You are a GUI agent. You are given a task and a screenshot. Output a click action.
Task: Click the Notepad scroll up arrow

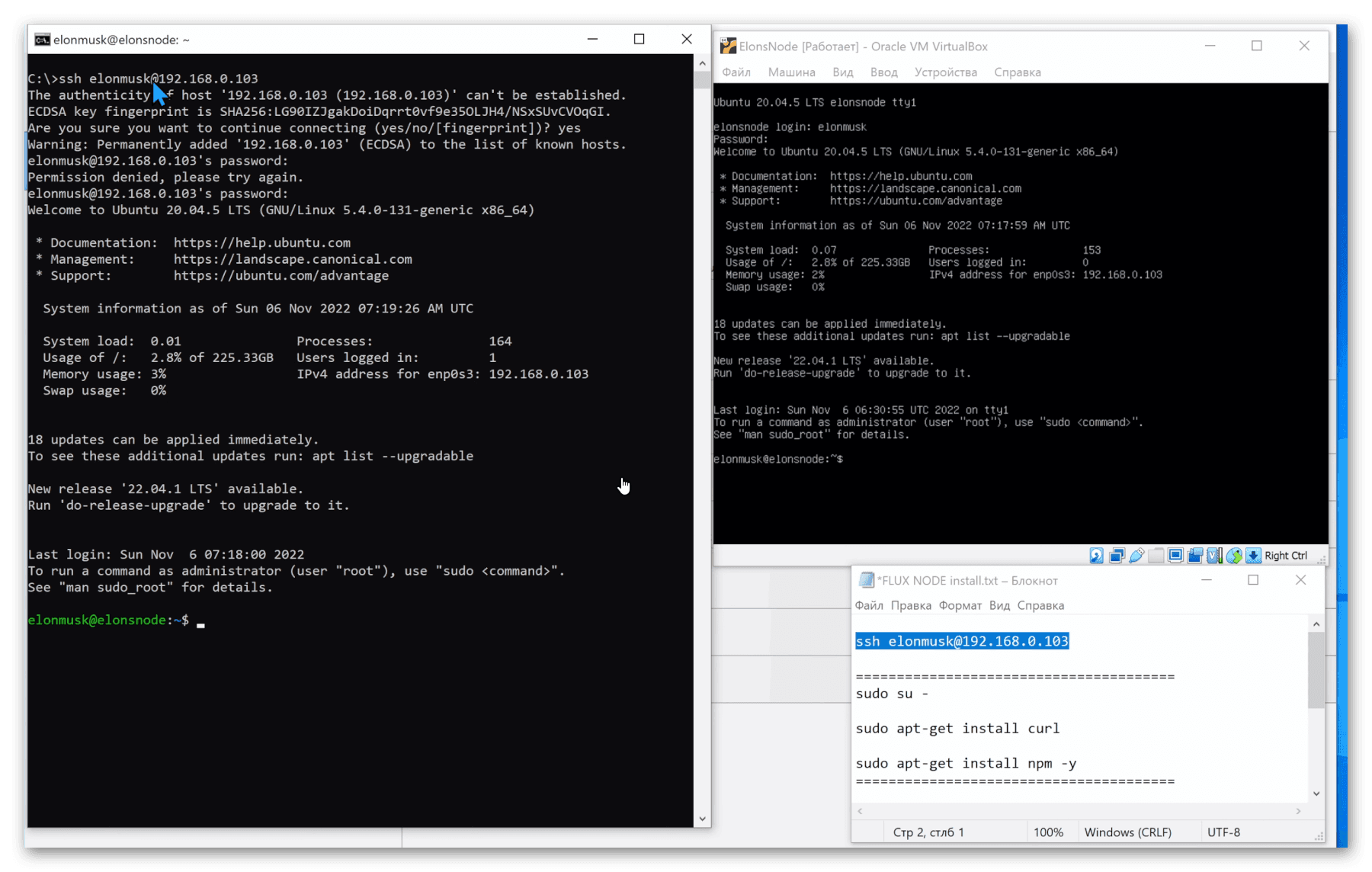click(1316, 624)
